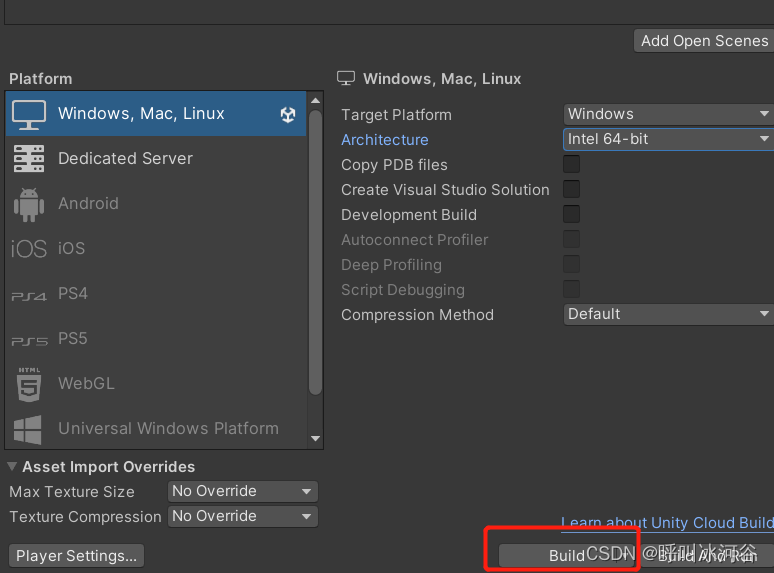Select the Universal Windows Platform label
Image resolution: width=774 pixels, height=573 pixels.
pyautogui.click(x=168, y=428)
